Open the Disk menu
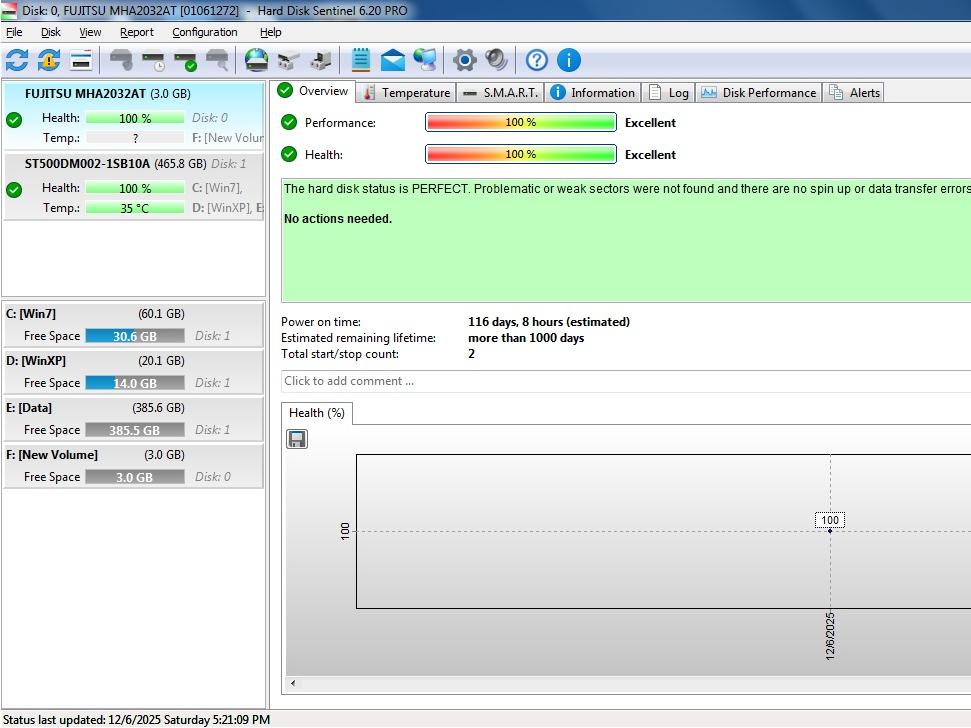Viewport: 971px width, 728px height. [51, 32]
